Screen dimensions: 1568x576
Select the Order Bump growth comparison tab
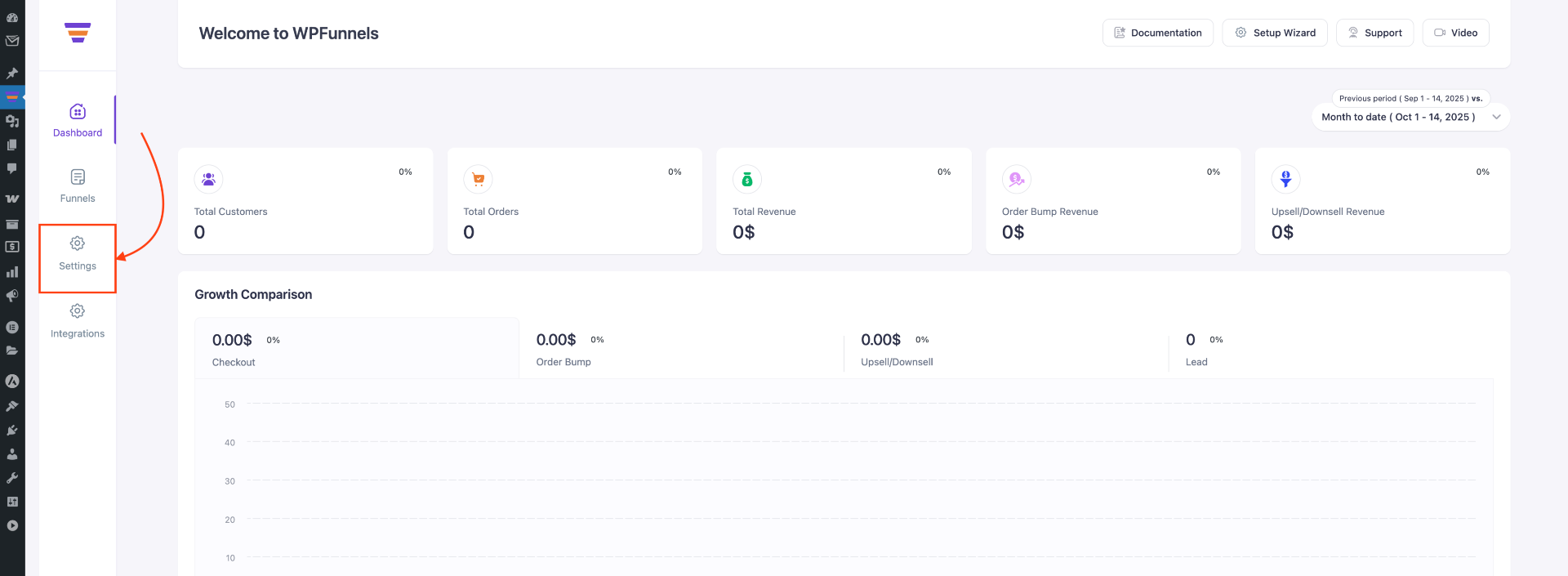point(681,349)
